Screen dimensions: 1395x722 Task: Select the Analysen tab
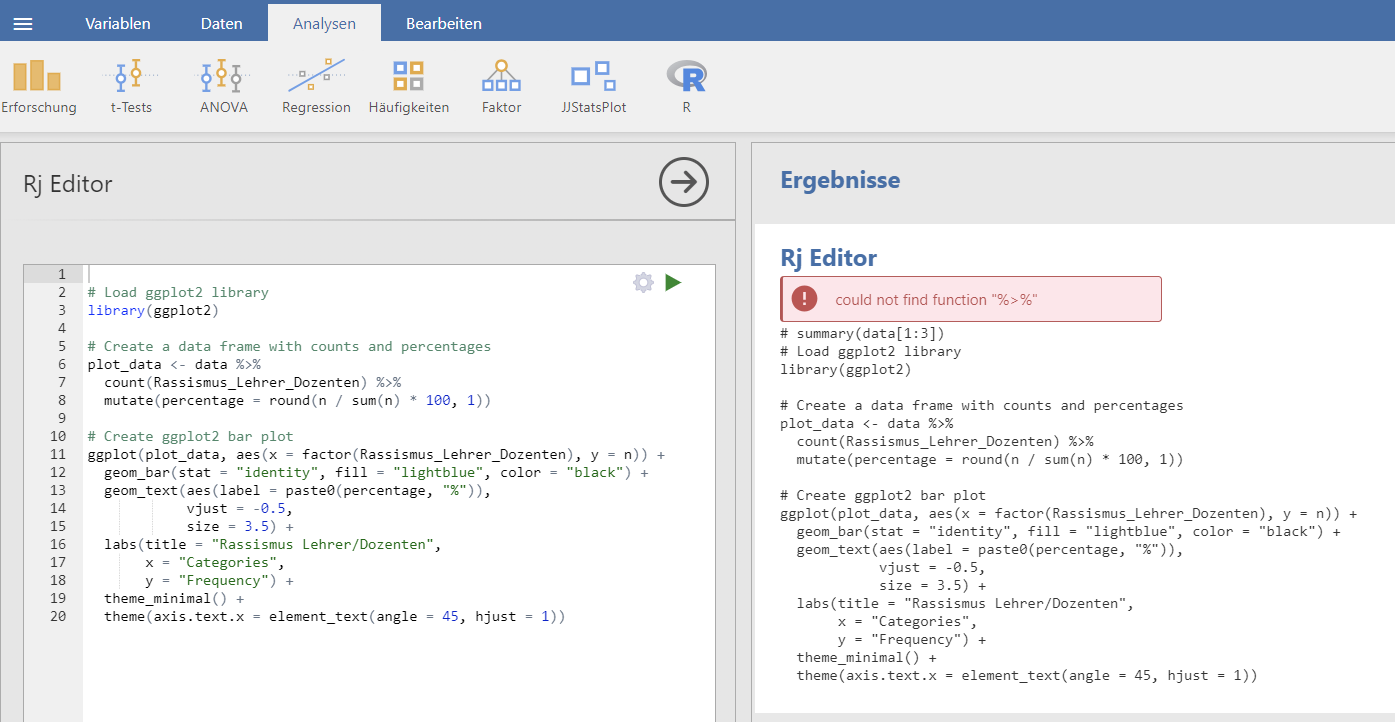pos(324,23)
